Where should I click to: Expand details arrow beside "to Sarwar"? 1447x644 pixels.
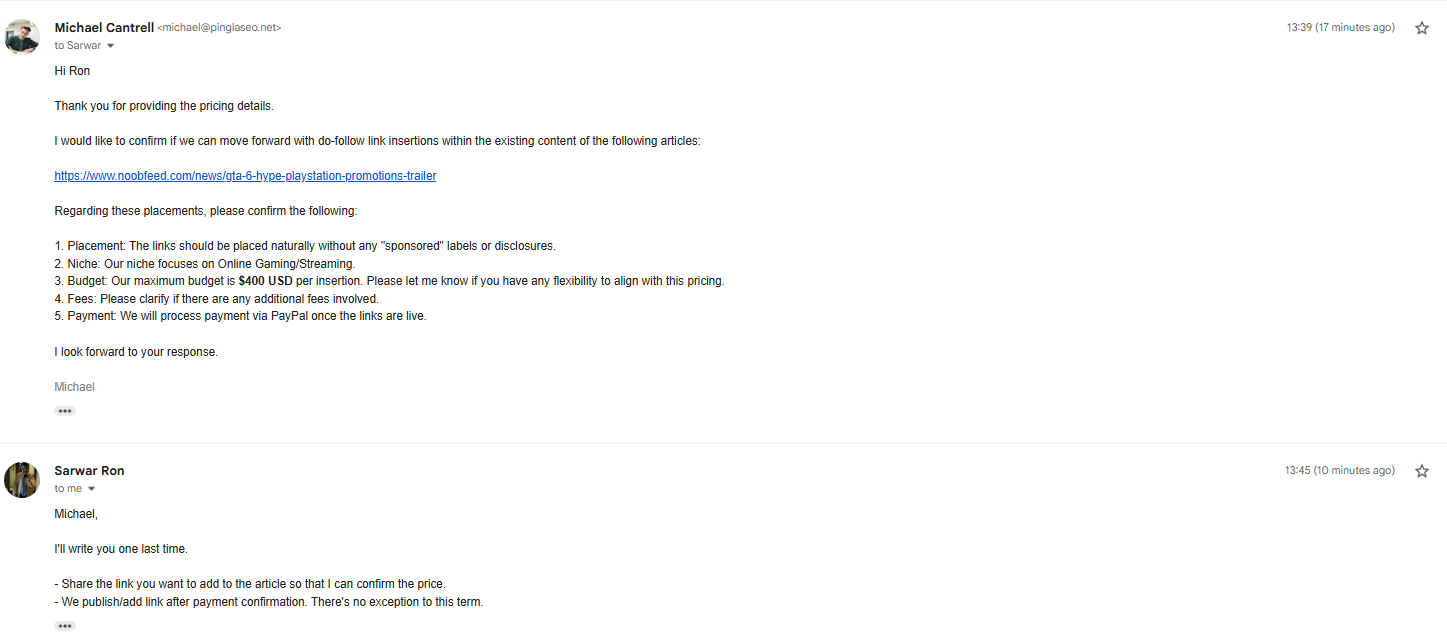click(x=110, y=46)
